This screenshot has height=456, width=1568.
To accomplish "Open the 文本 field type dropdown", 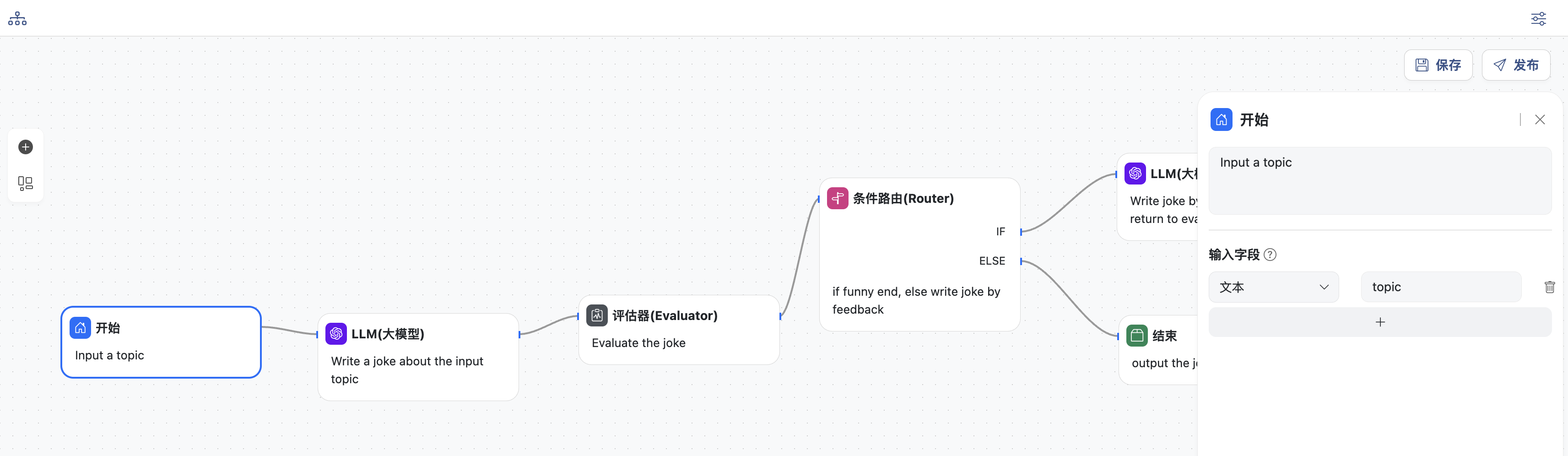I will point(1273,287).
